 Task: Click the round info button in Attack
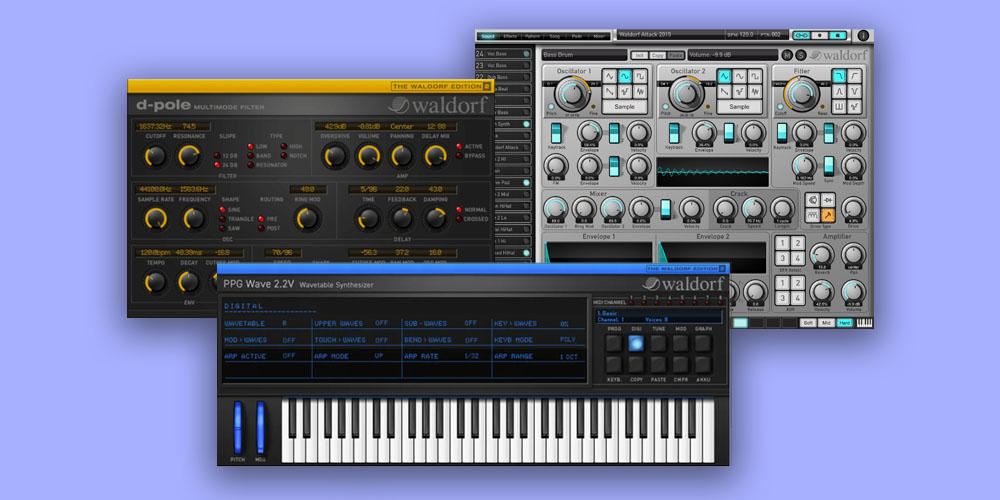click(862, 35)
